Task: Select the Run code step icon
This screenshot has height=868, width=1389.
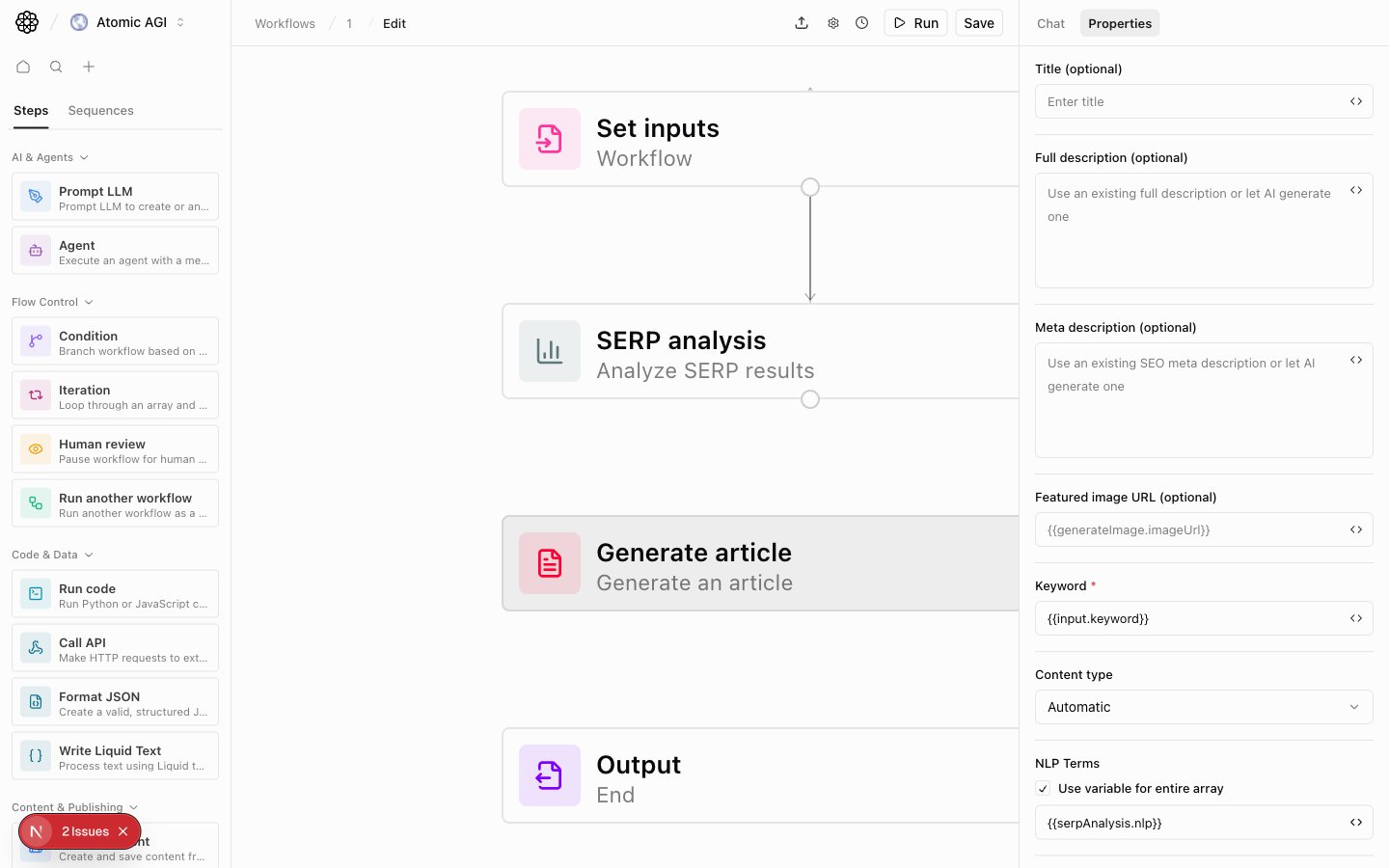Action: [36, 594]
